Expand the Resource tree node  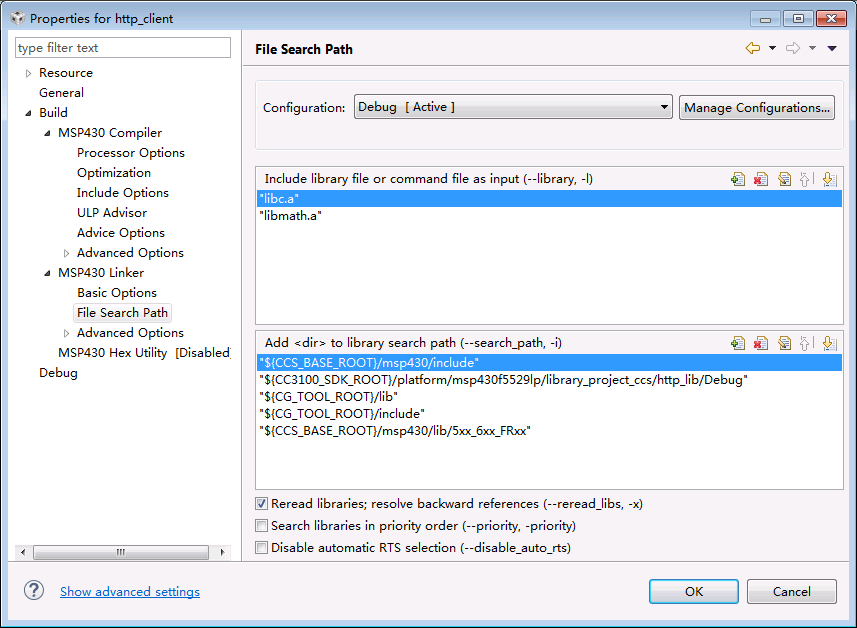click(28, 73)
